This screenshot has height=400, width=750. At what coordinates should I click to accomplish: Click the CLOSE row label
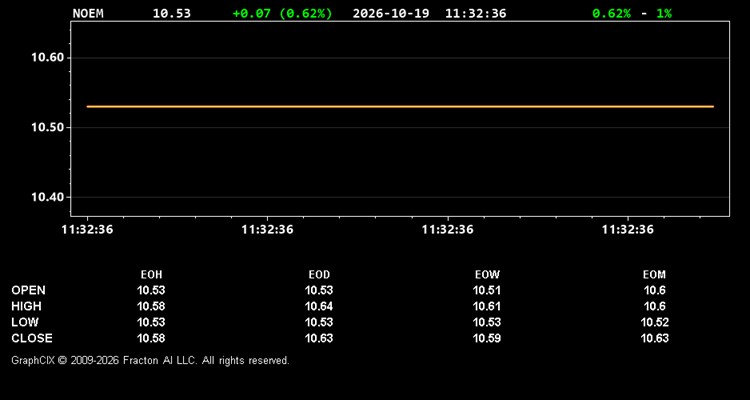coord(32,338)
